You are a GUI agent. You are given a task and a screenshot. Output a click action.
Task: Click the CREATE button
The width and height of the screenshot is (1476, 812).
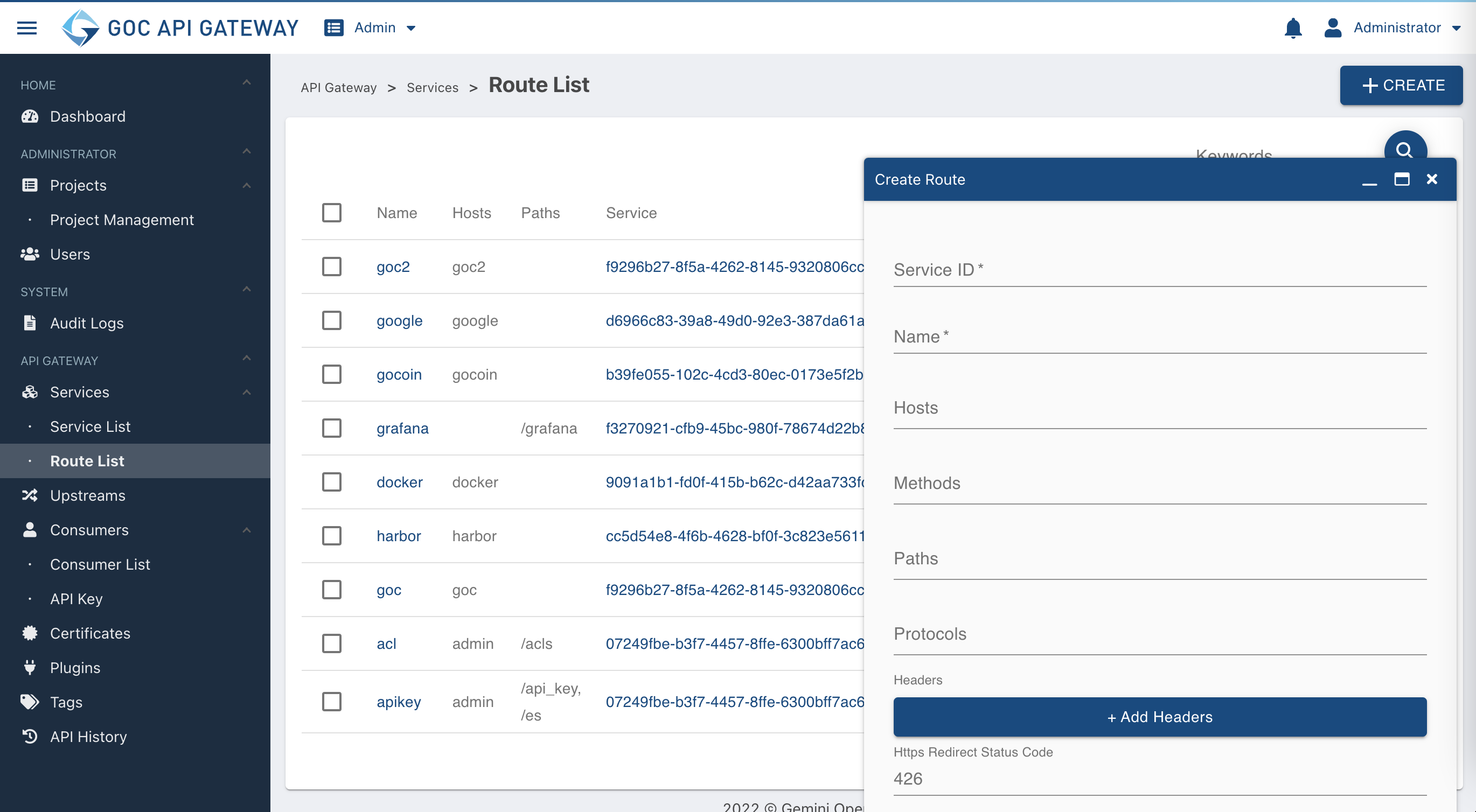pos(1401,85)
